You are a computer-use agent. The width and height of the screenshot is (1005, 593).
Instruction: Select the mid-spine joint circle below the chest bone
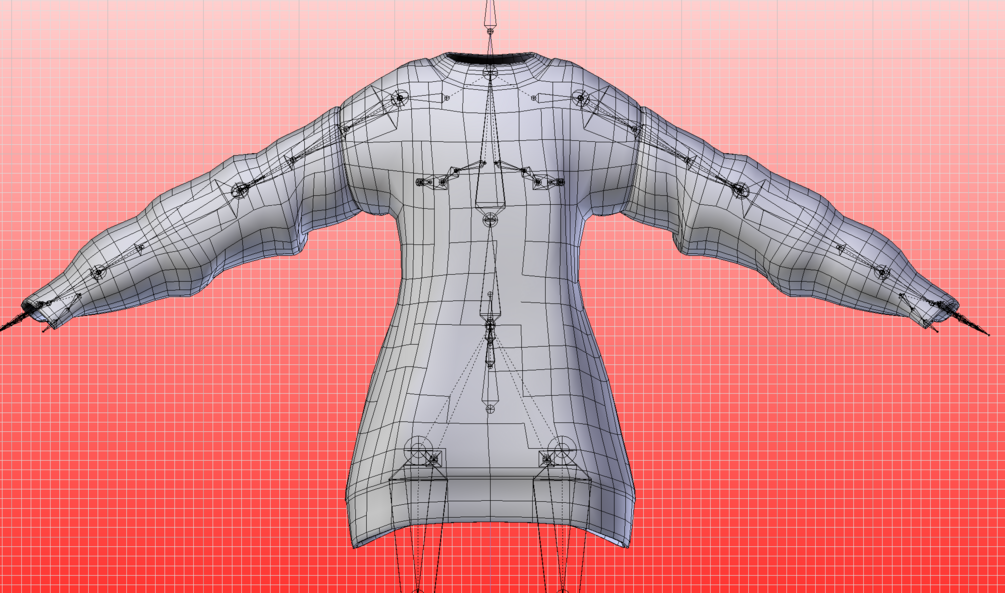[x=490, y=220]
